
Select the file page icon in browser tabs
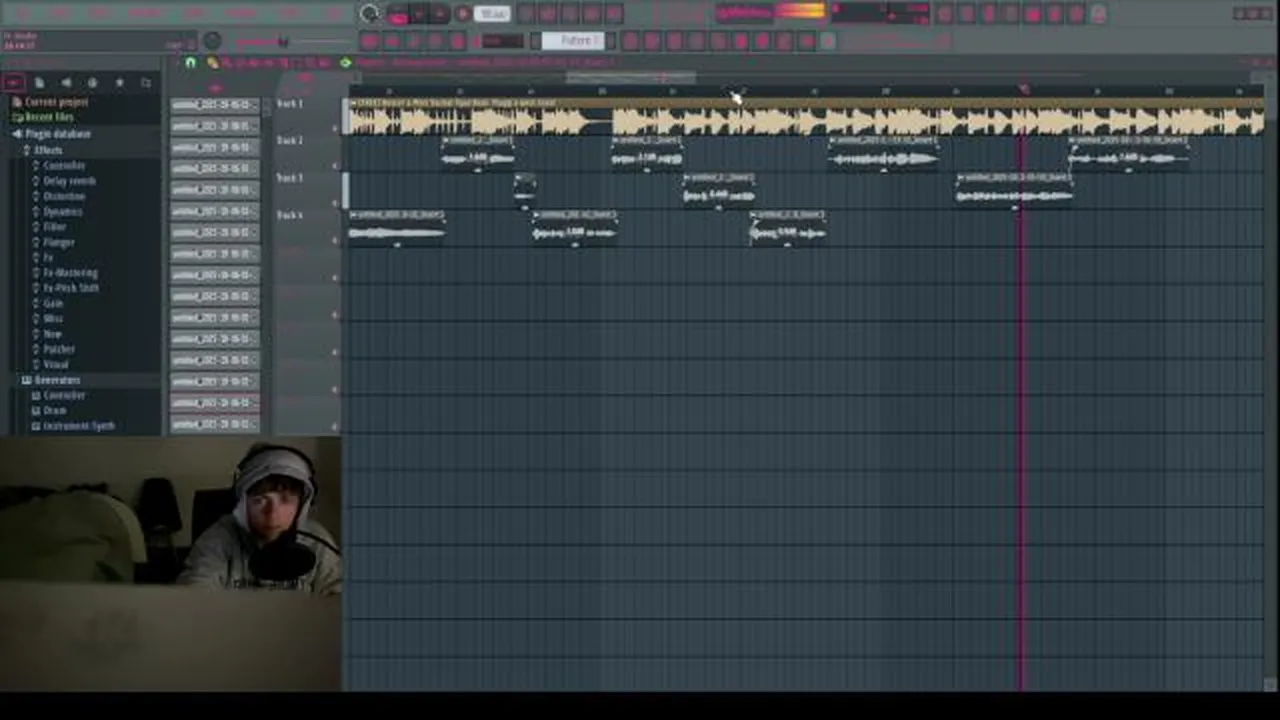[x=39, y=83]
